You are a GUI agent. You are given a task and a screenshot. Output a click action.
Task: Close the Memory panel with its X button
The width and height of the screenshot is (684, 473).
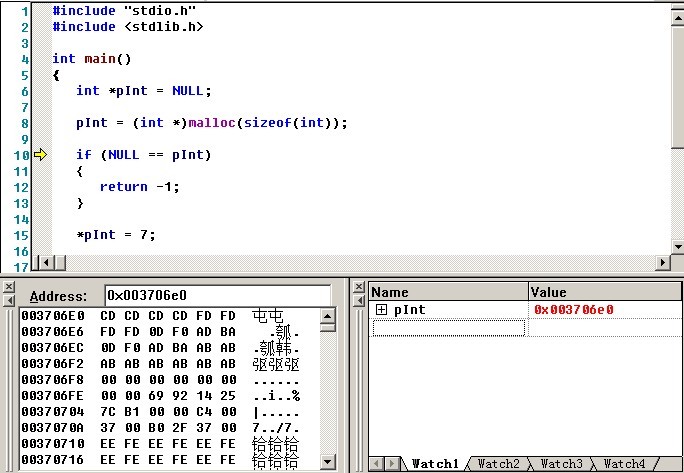[x=8, y=287]
